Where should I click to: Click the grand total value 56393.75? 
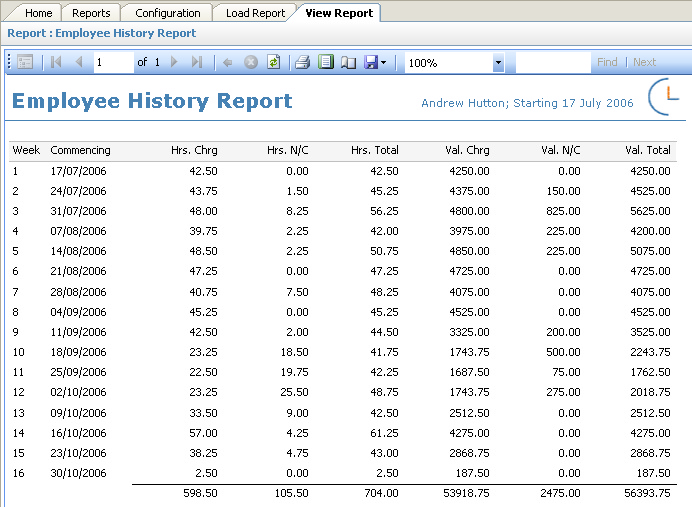[647, 493]
